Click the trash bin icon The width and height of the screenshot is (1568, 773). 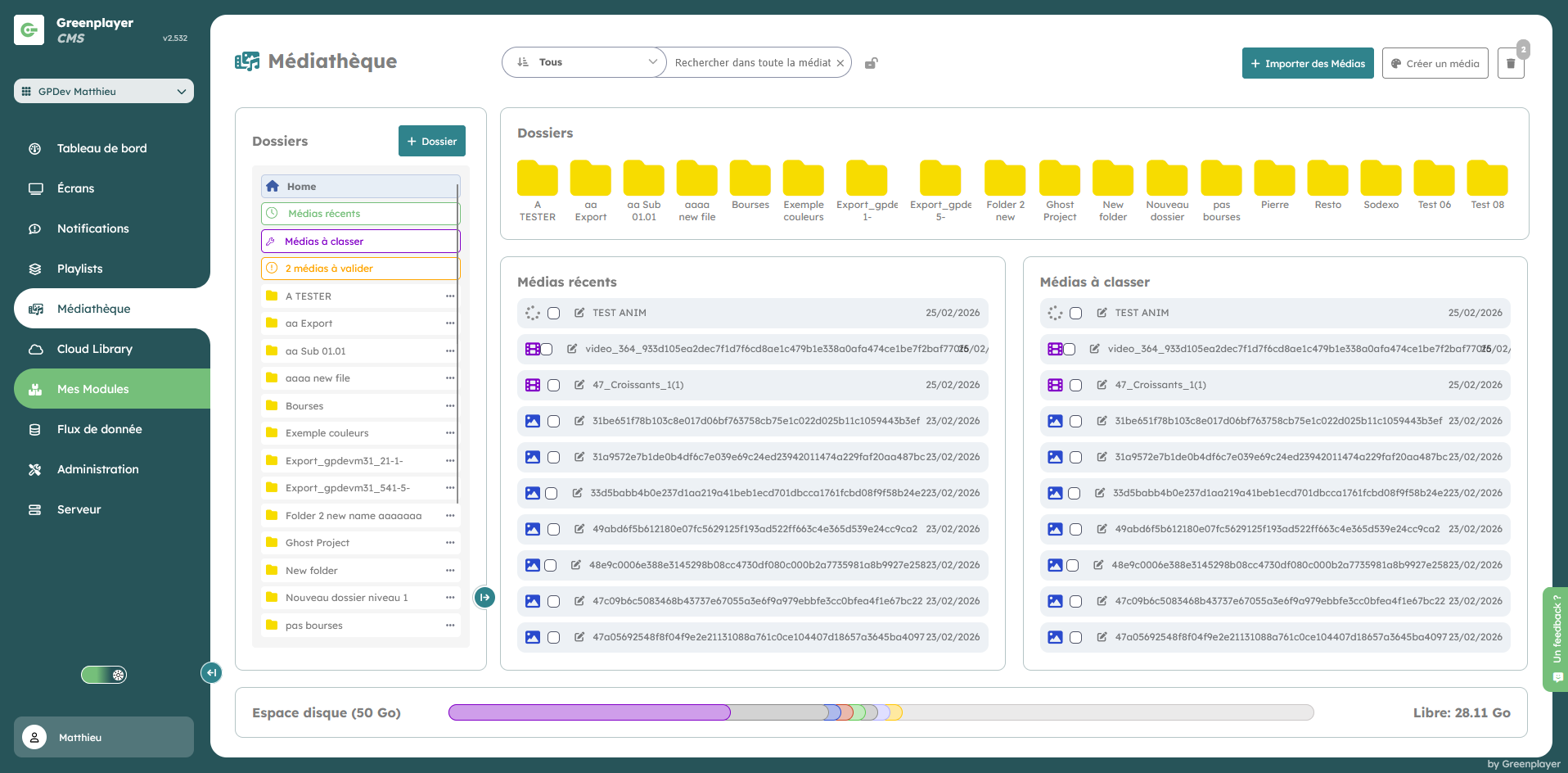coord(1510,64)
